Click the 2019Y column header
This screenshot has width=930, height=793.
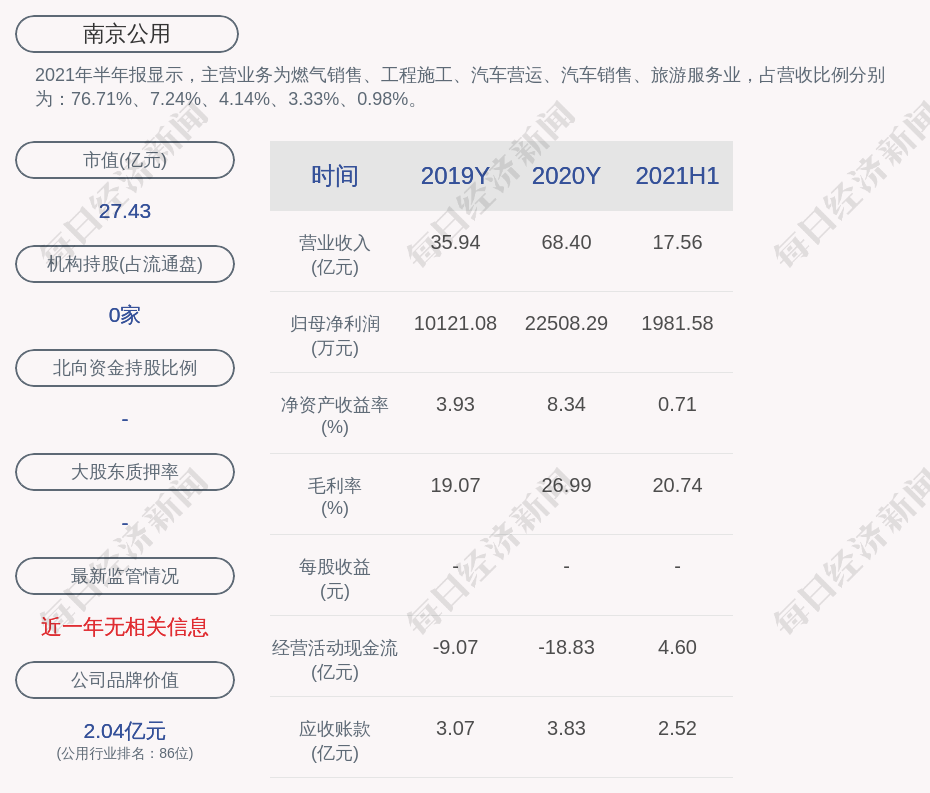[x=455, y=176]
